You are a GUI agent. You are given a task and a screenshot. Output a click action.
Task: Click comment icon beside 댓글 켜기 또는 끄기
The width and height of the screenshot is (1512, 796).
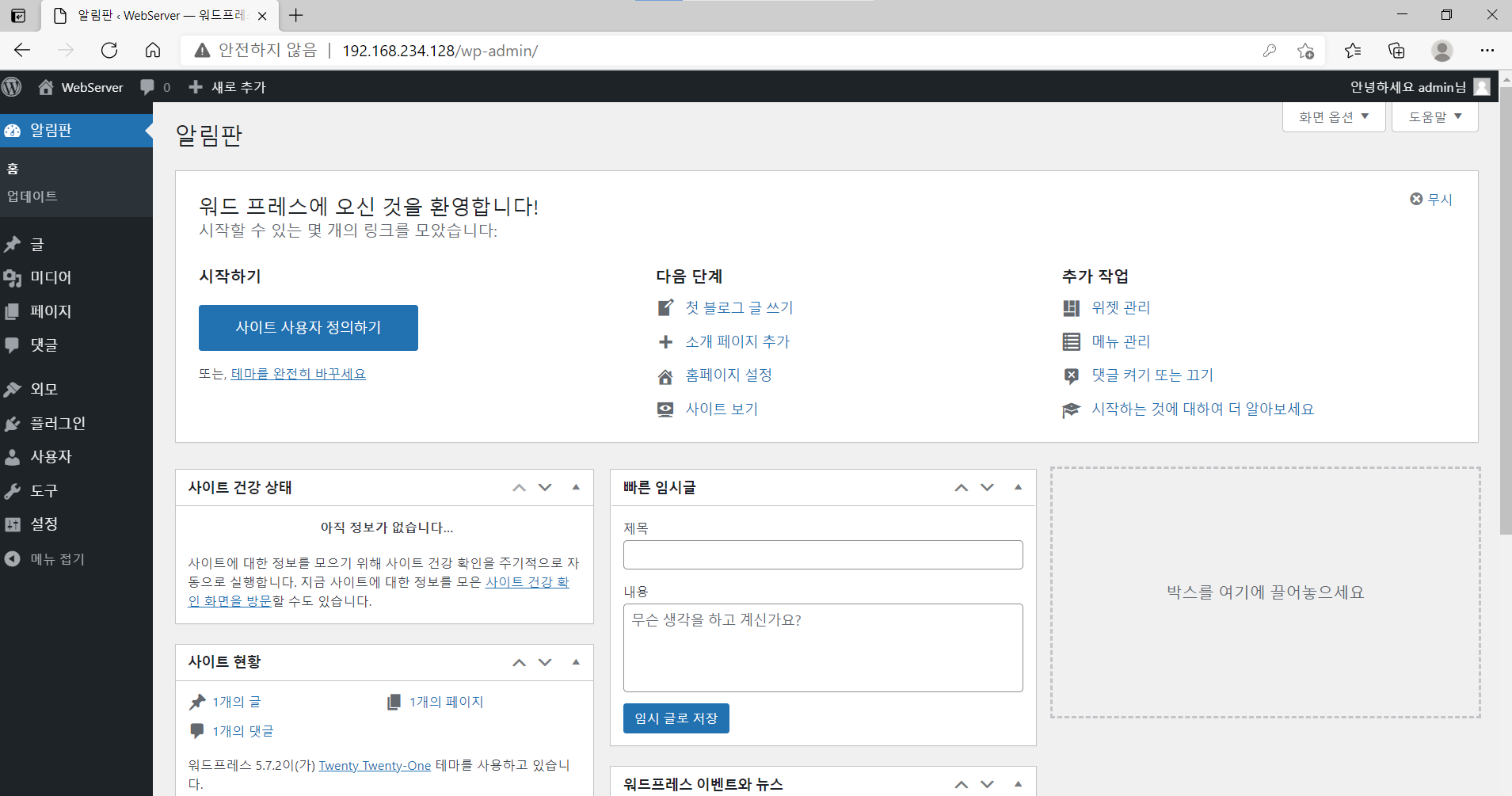[x=1072, y=375]
